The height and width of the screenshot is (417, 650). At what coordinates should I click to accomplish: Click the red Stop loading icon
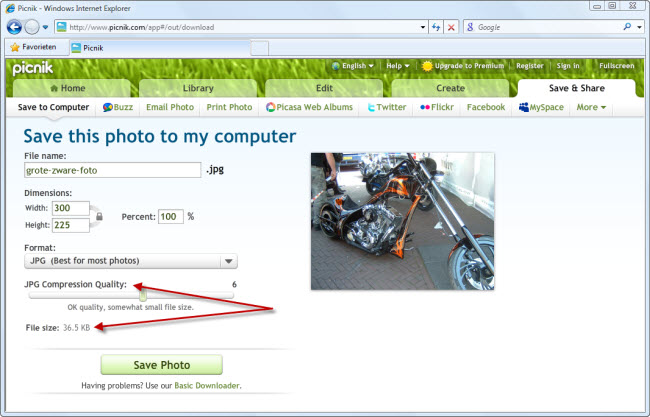coord(451,27)
